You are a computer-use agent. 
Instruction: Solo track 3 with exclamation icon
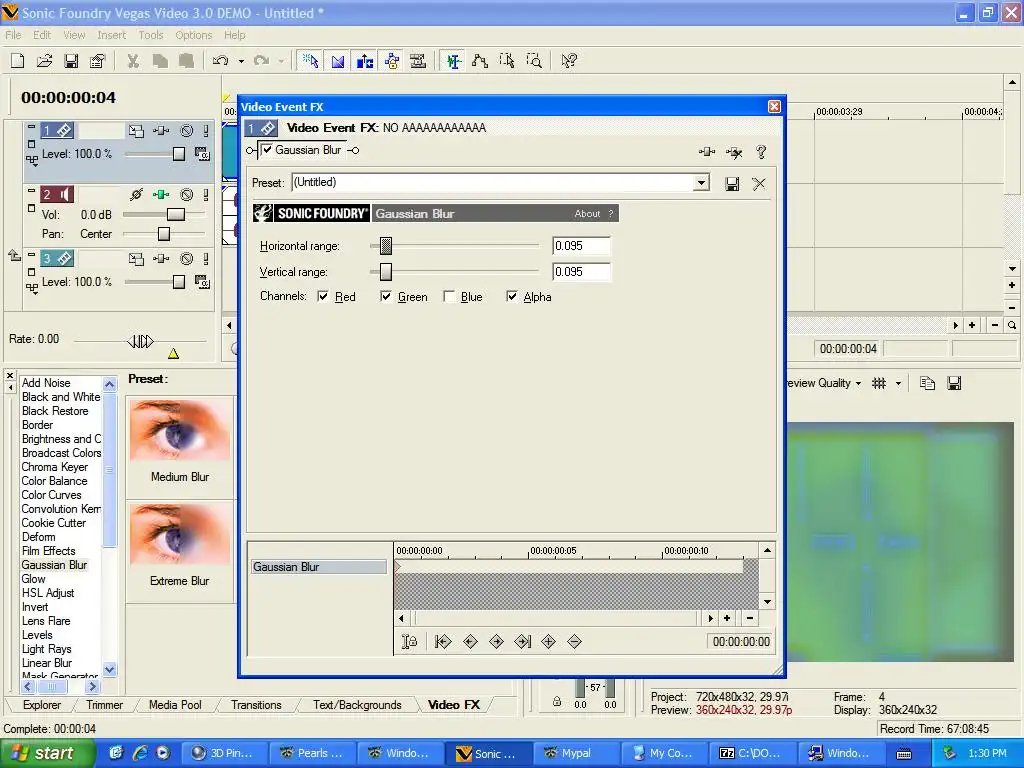[x=206, y=259]
